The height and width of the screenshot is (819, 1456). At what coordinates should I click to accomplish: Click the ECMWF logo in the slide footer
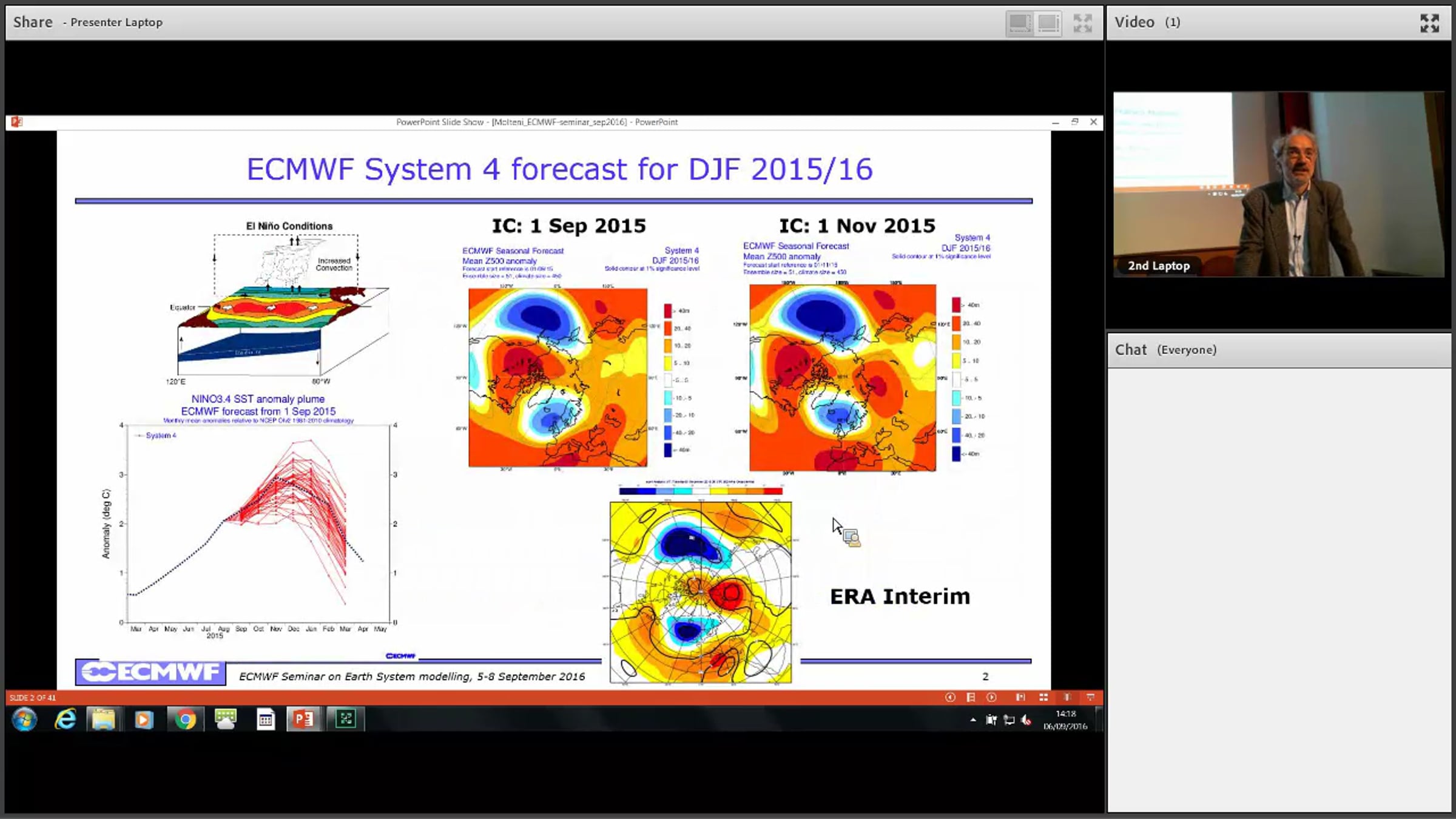coord(150,672)
